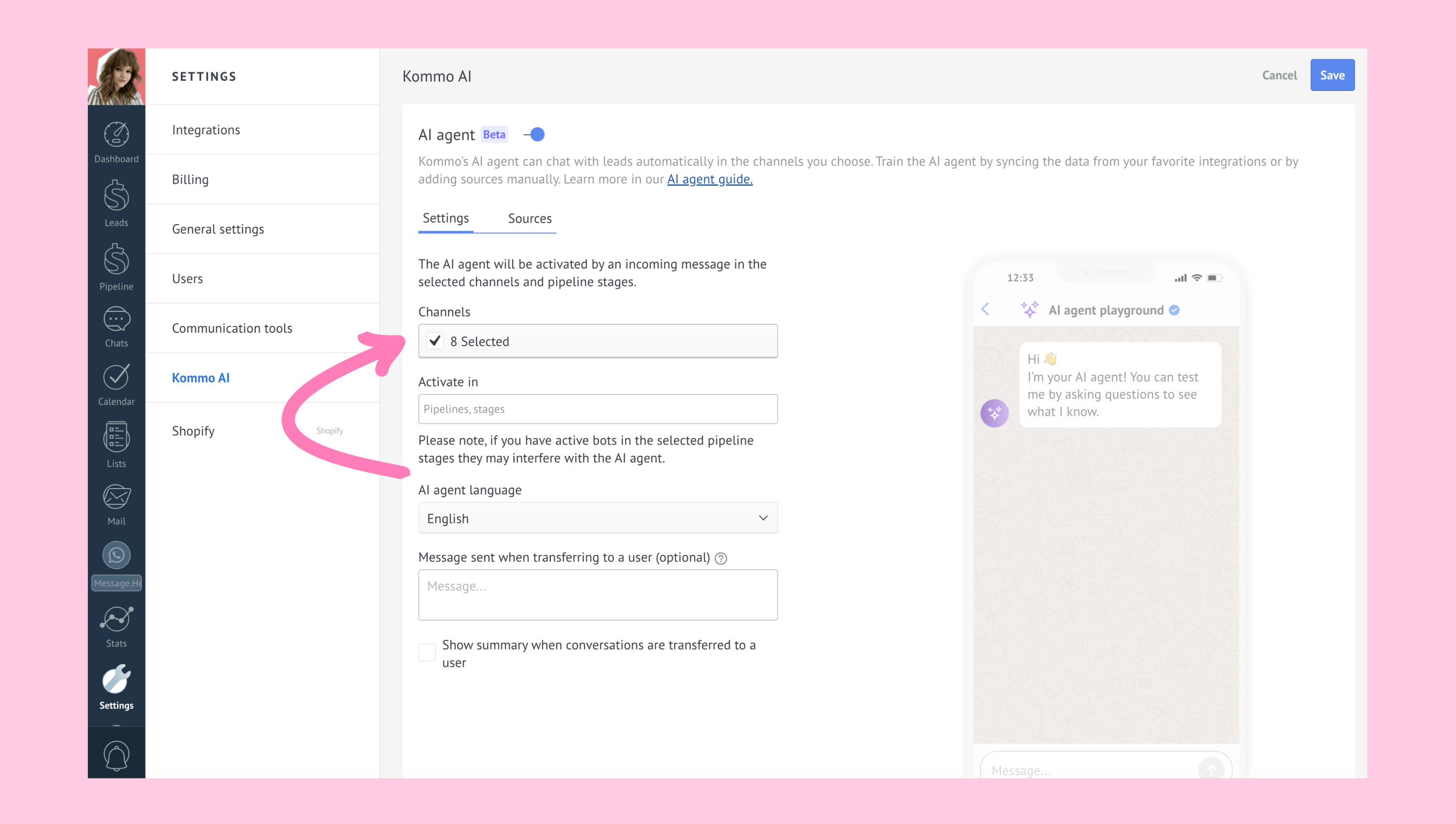Go to Leads via sidebar icon
The width and height of the screenshot is (1456, 824).
[x=116, y=204]
